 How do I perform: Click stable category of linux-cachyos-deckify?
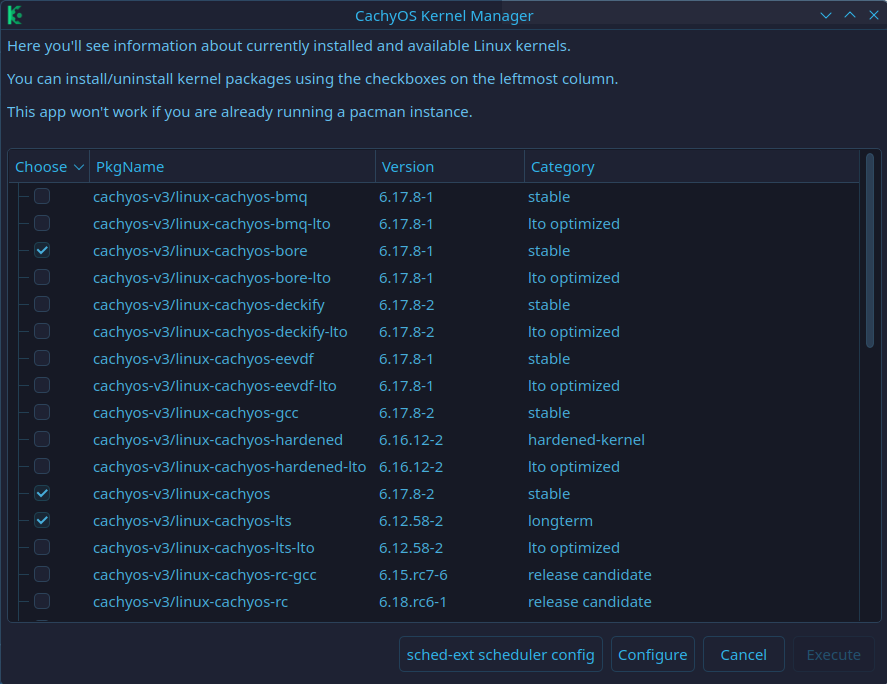click(549, 305)
